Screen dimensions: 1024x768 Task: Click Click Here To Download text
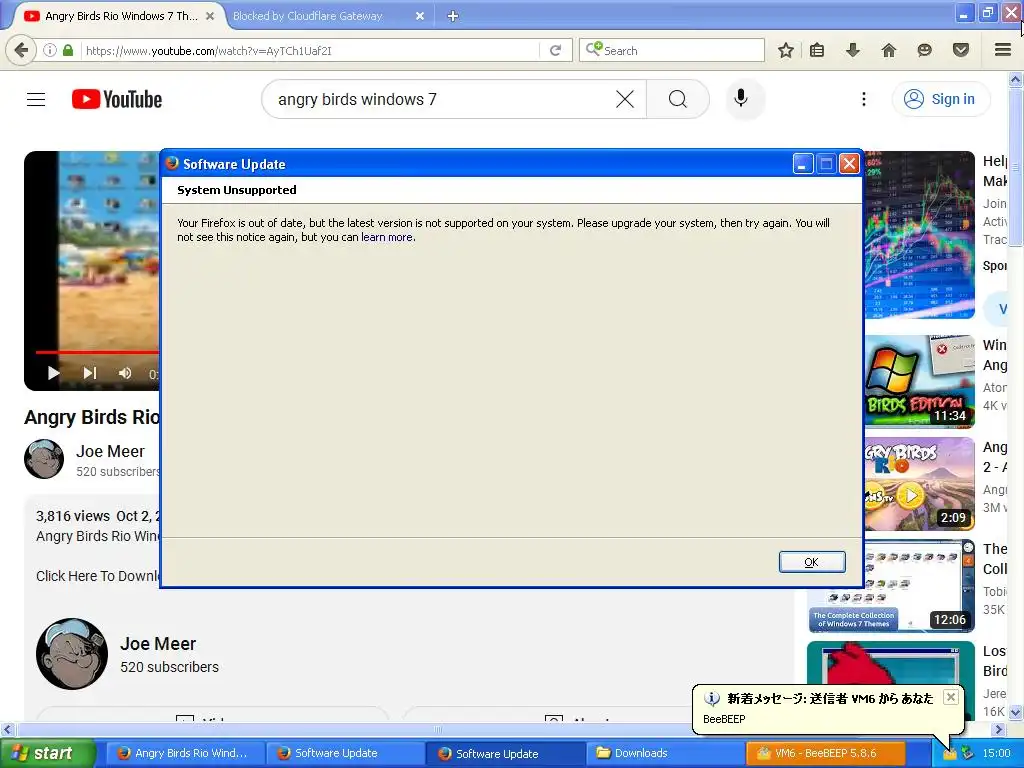coord(98,576)
